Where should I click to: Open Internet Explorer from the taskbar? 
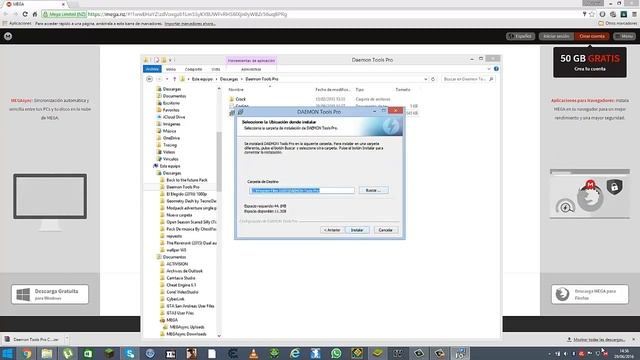coord(295,353)
